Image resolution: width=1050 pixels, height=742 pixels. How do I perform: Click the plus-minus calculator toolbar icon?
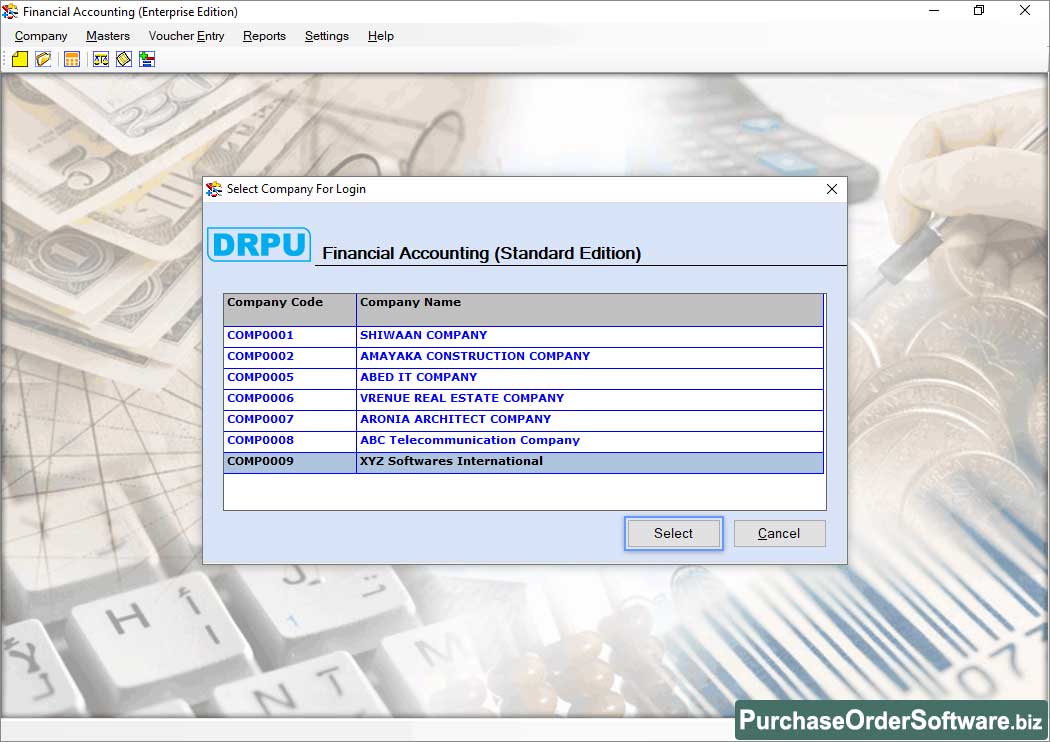coord(147,60)
